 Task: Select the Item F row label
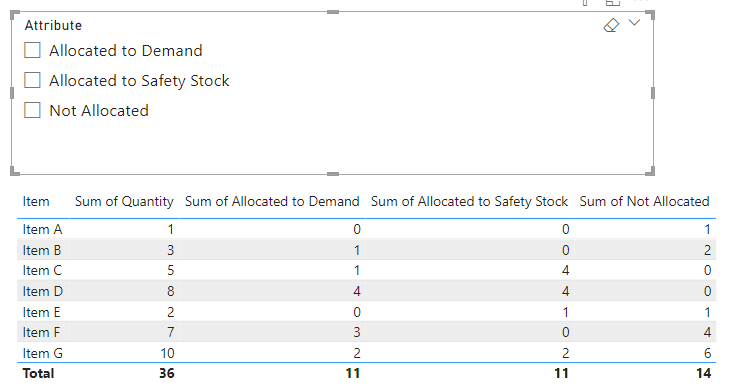tap(42, 332)
